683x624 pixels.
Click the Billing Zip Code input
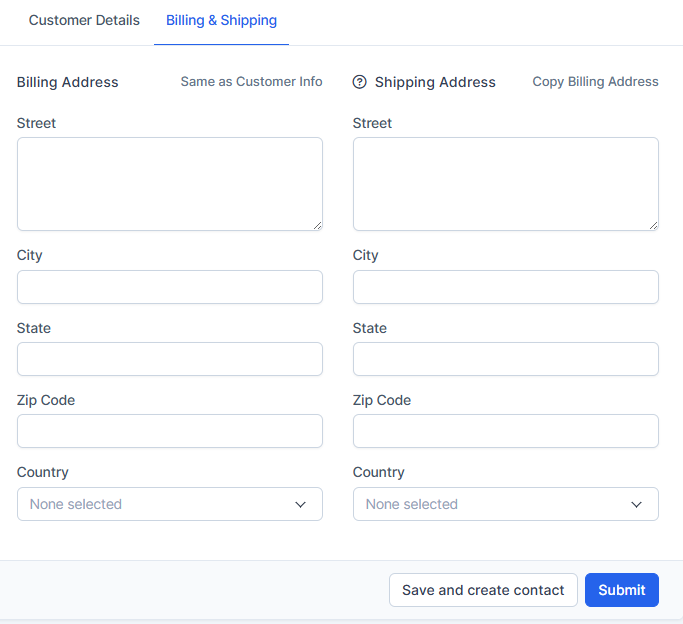(x=169, y=431)
